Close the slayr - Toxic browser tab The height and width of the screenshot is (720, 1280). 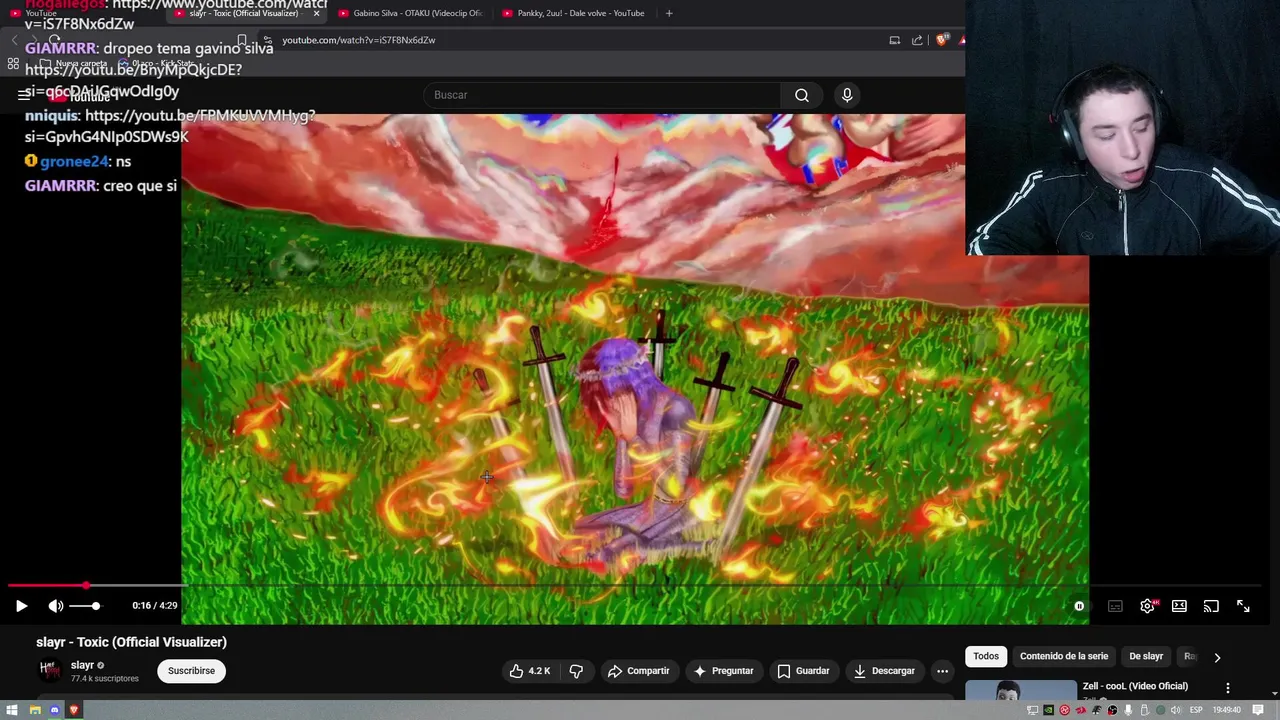pos(316,13)
